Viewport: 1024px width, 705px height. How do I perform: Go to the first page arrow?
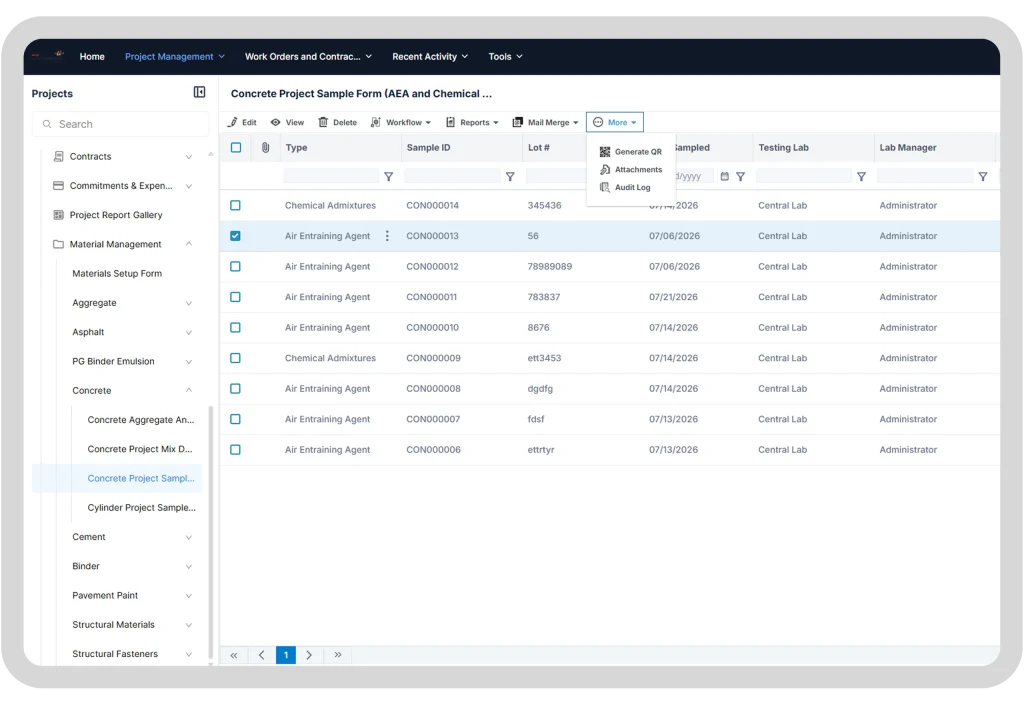click(234, 655)
